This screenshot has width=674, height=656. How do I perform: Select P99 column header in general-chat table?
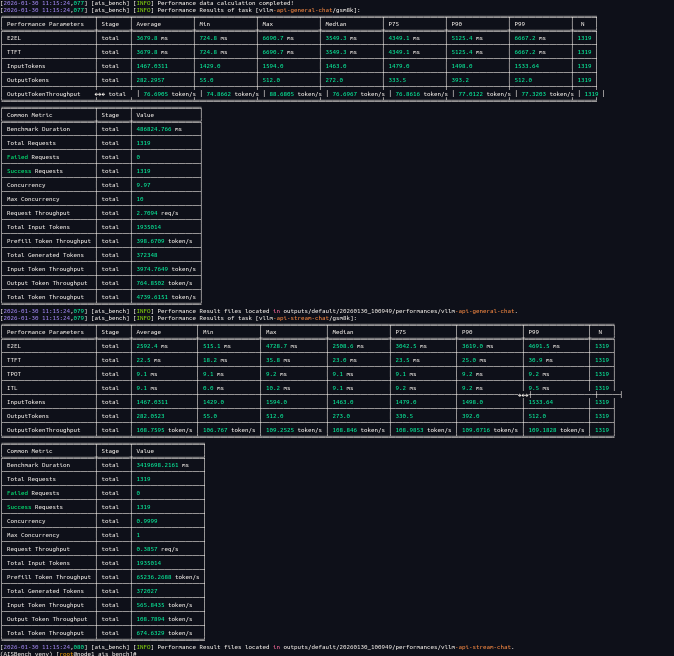520,24
